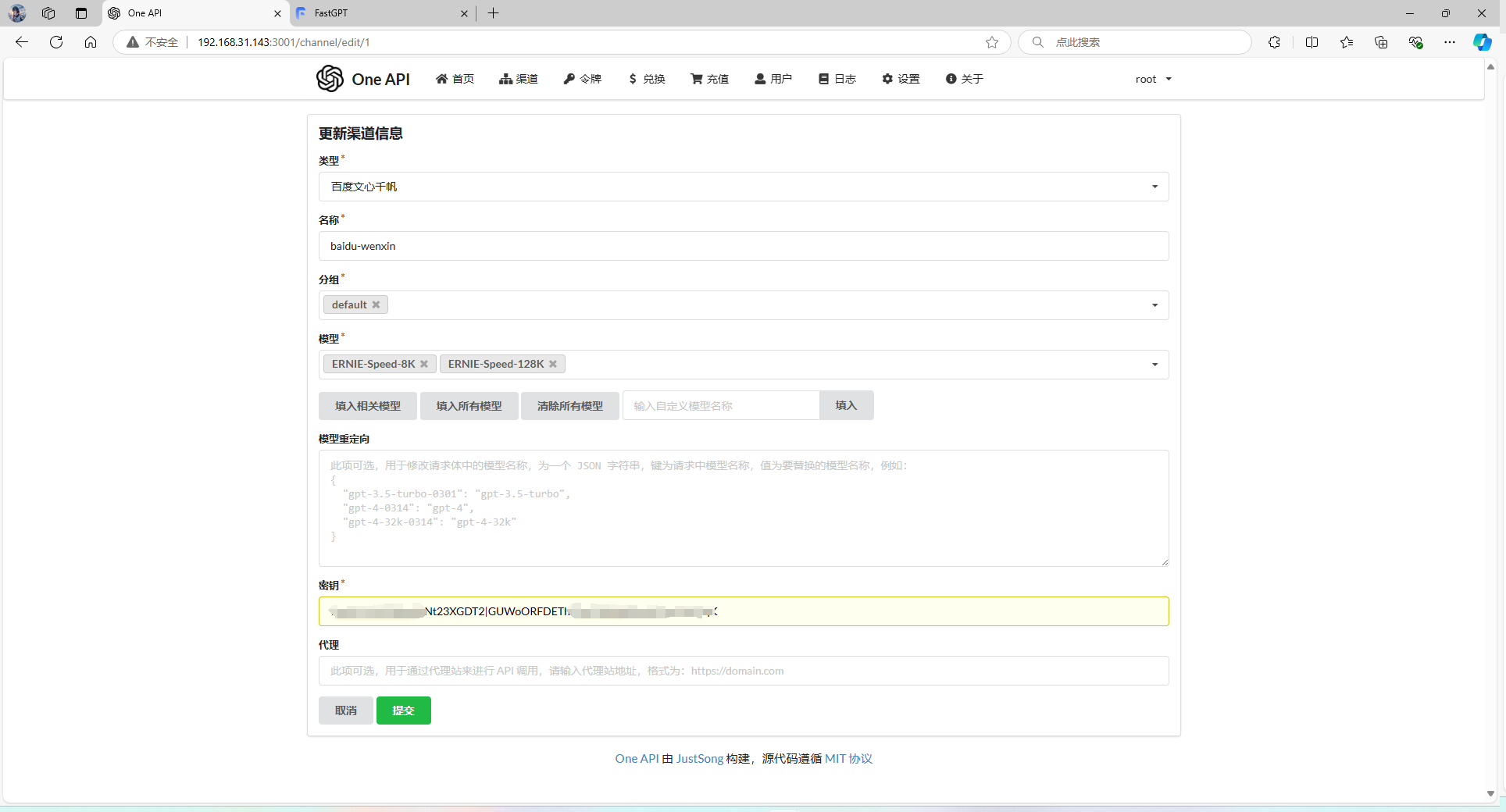Close the FastGPT browser tab
This screenshot has height=812, width=1506.
click(464, 13)
